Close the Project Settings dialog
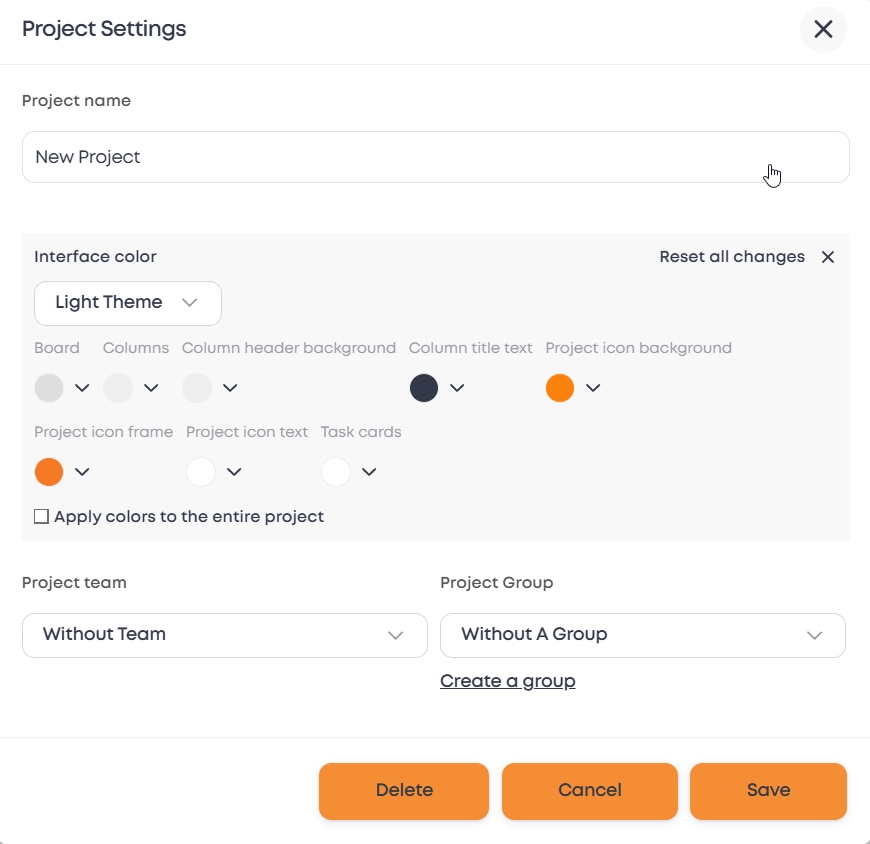The height and width of the screenshot is (844, 870). coord(823,29)
